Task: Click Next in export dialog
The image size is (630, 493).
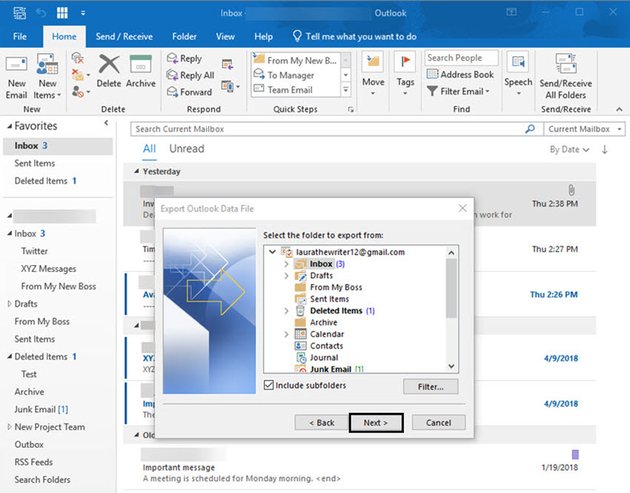Action: (x=376, y=423)
